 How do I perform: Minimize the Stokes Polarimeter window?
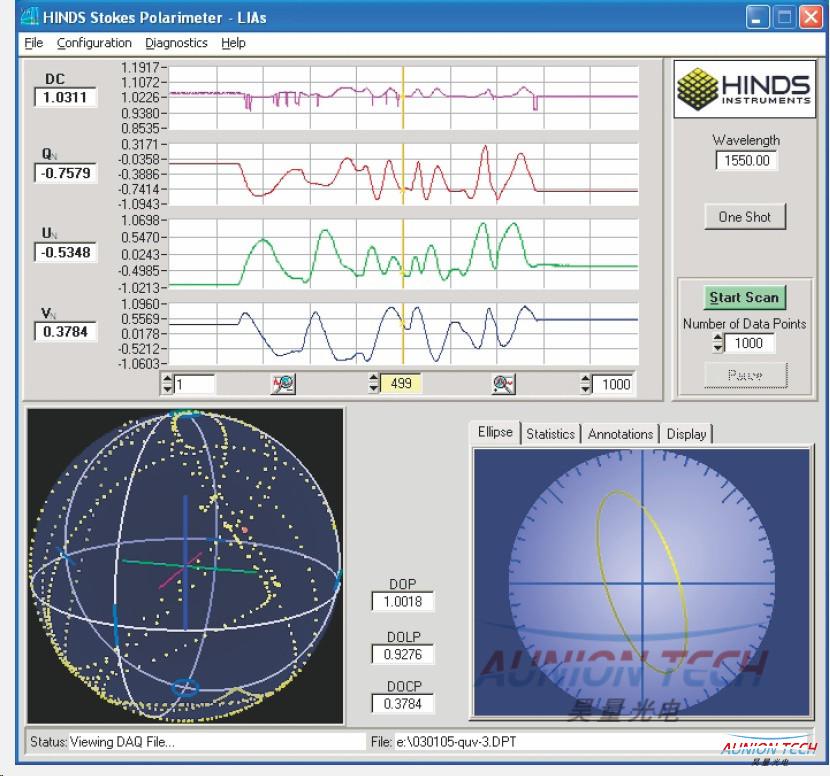[x=757, y=17]
